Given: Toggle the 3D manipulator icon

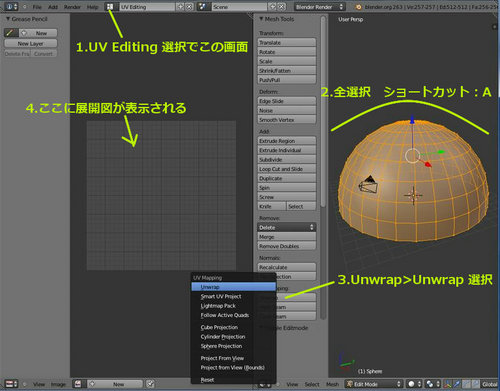Looking at the screenshot, I should 448,384.
